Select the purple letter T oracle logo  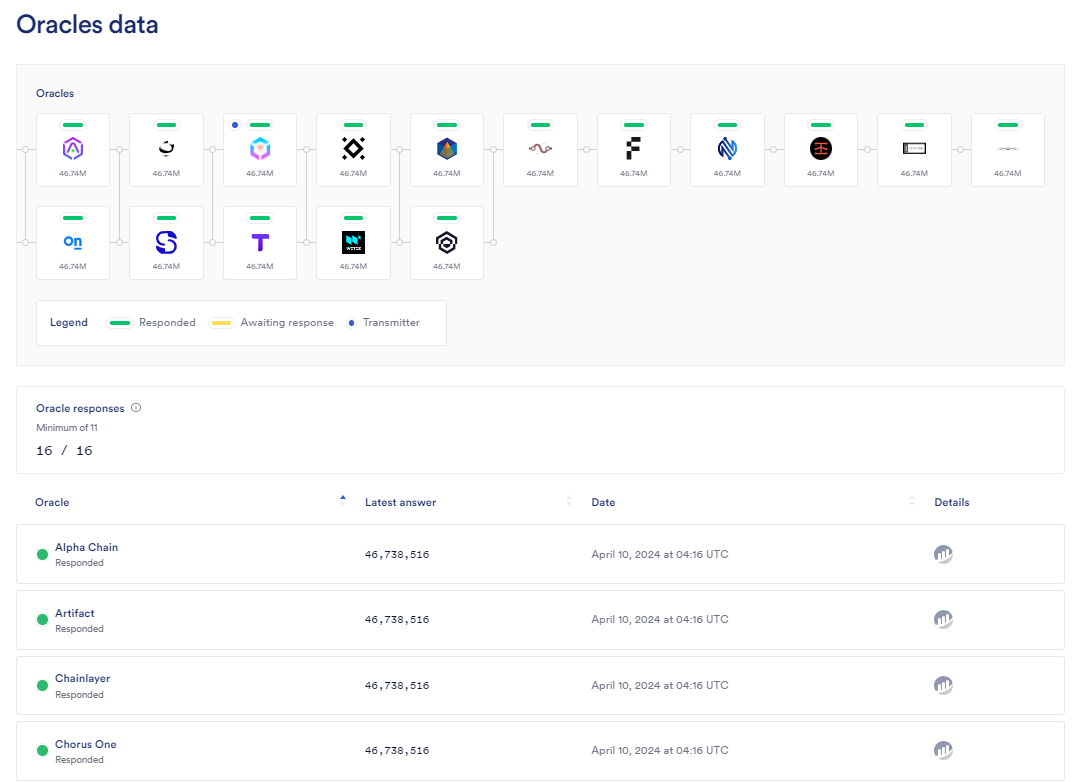tap(260, 242)
